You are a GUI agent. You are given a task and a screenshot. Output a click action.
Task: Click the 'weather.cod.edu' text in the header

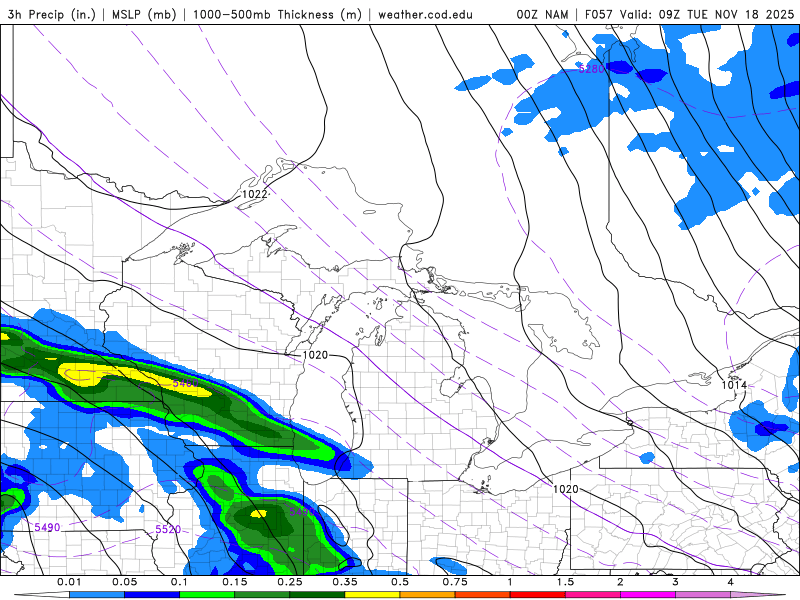tap(425, 14)
